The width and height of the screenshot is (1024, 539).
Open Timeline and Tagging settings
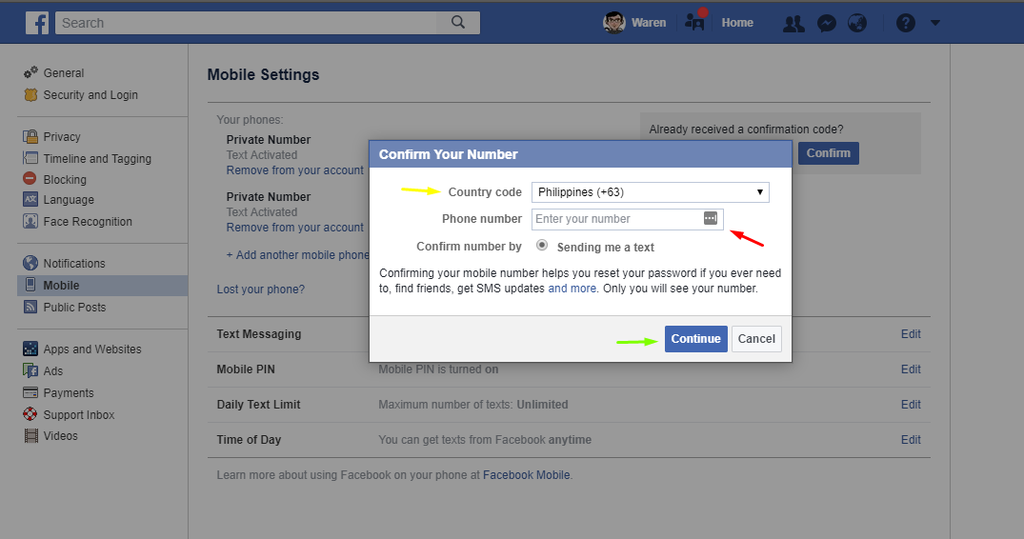tap(97, 159)
